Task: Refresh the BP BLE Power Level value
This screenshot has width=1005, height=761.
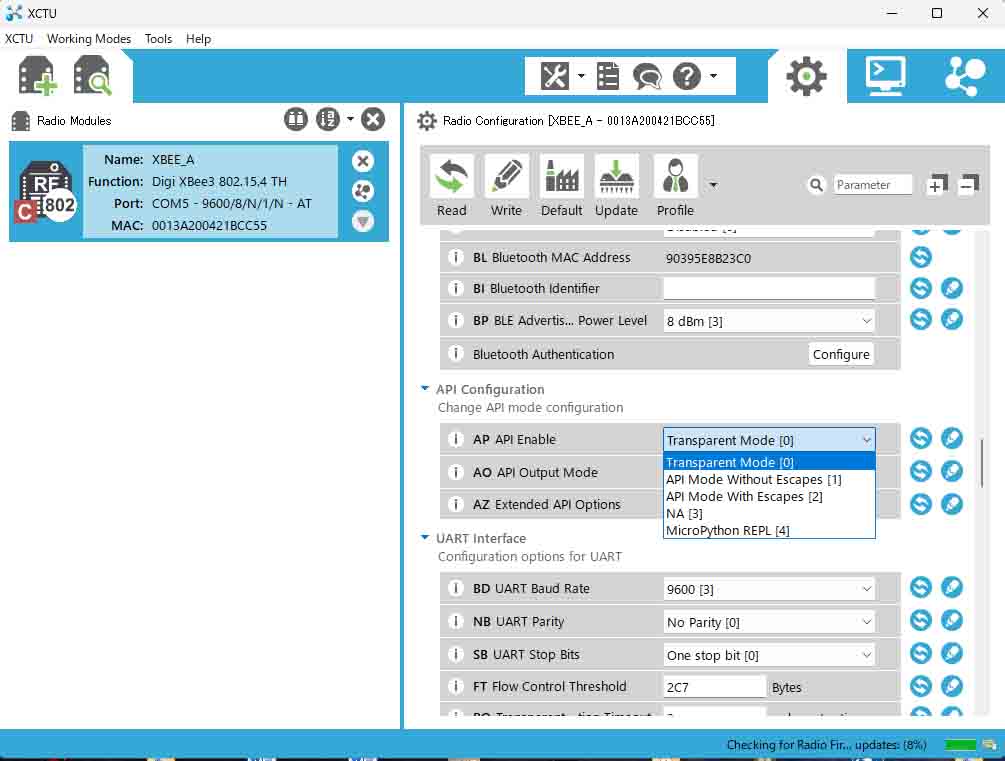Action: click(x=921, y=319)
